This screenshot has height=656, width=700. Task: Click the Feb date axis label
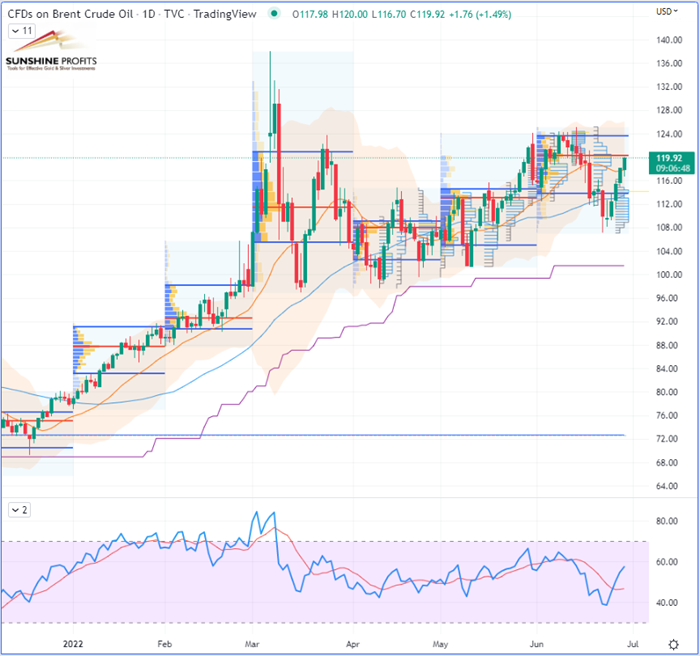(x=165, y=644)
